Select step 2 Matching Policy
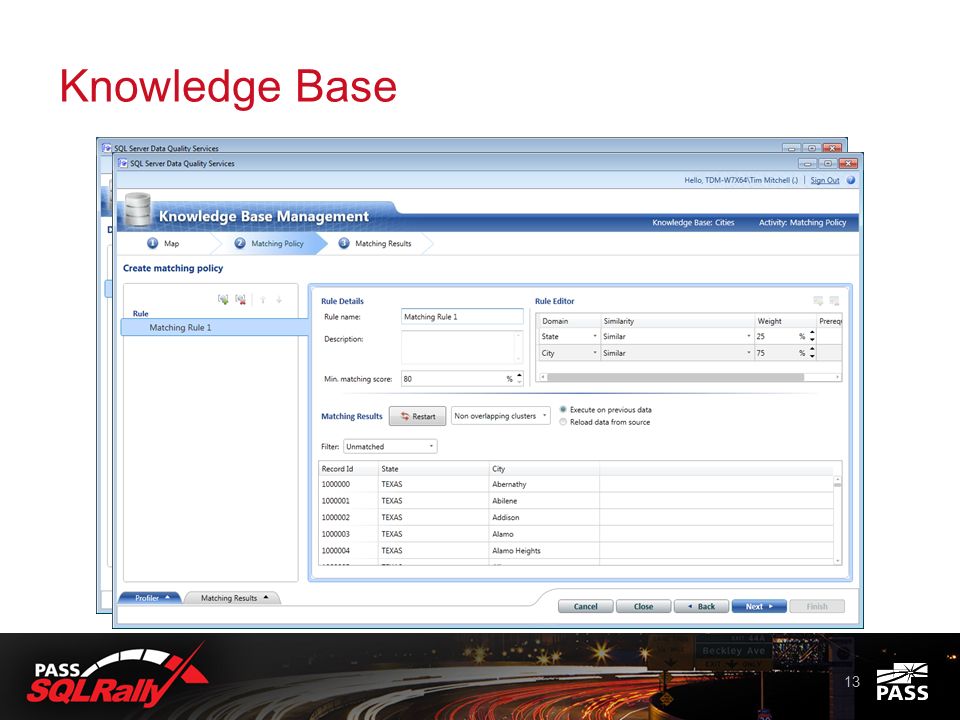This screenshot has height=720, width=960. (269, 243)
